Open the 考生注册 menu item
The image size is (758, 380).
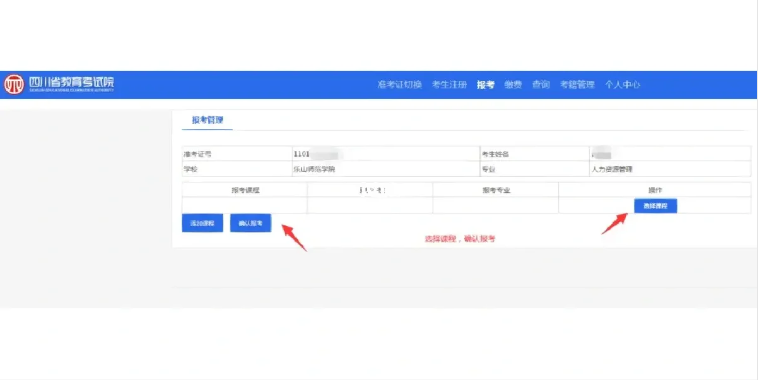[x=449, y=85]
